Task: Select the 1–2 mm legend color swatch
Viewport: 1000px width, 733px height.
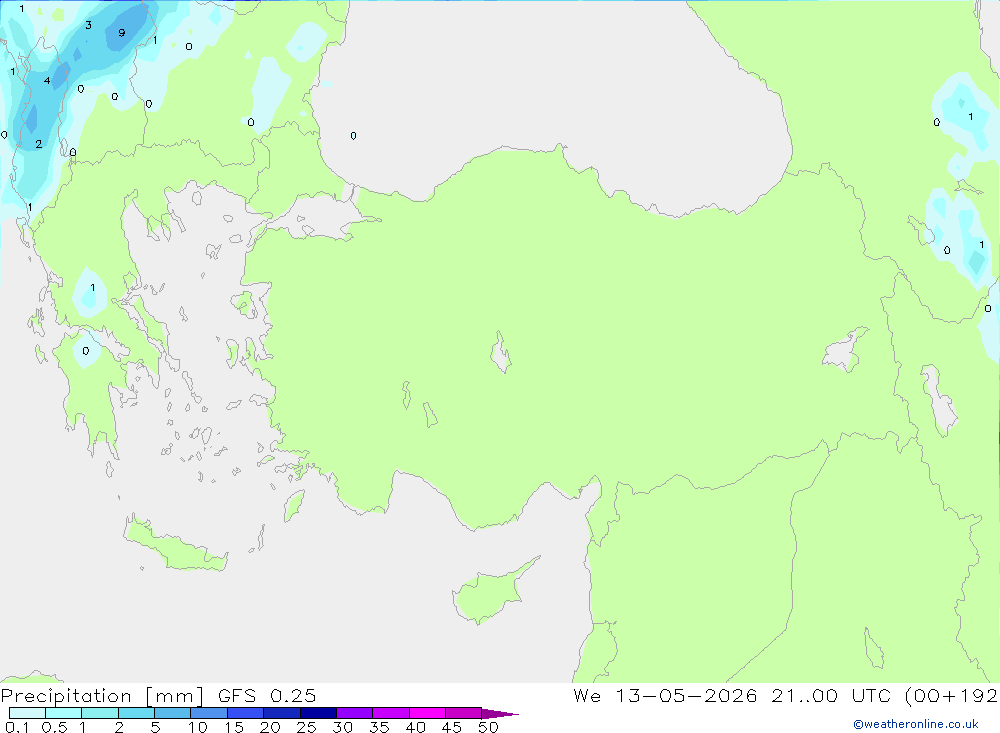Action: pyautogui.click(x=100, y=713)
